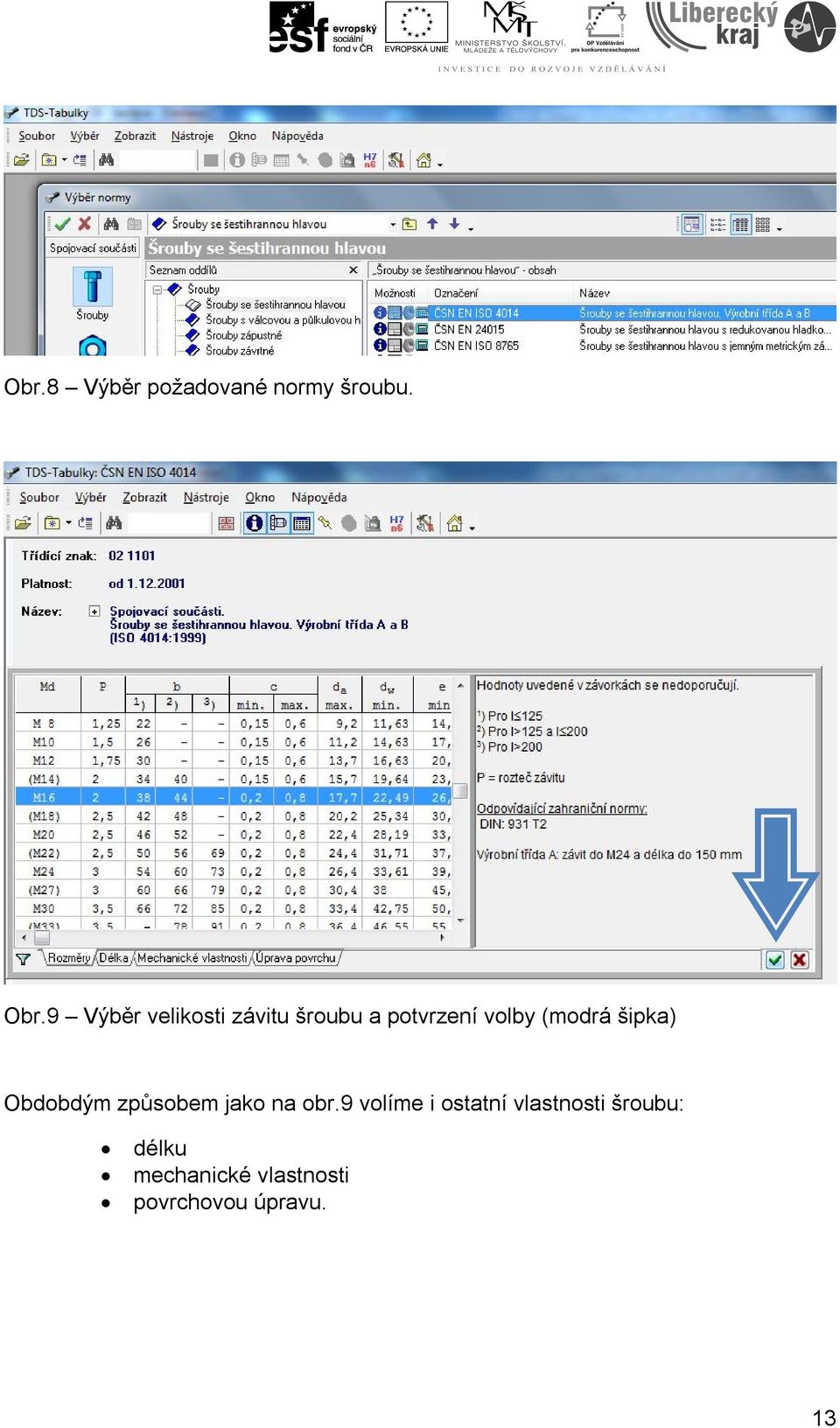The height and width of the screenshot is (1428, 840).
Task: Toggle info panel button in ČSN EN ISO 4014 toolbar
Action: tap(255, 523)
